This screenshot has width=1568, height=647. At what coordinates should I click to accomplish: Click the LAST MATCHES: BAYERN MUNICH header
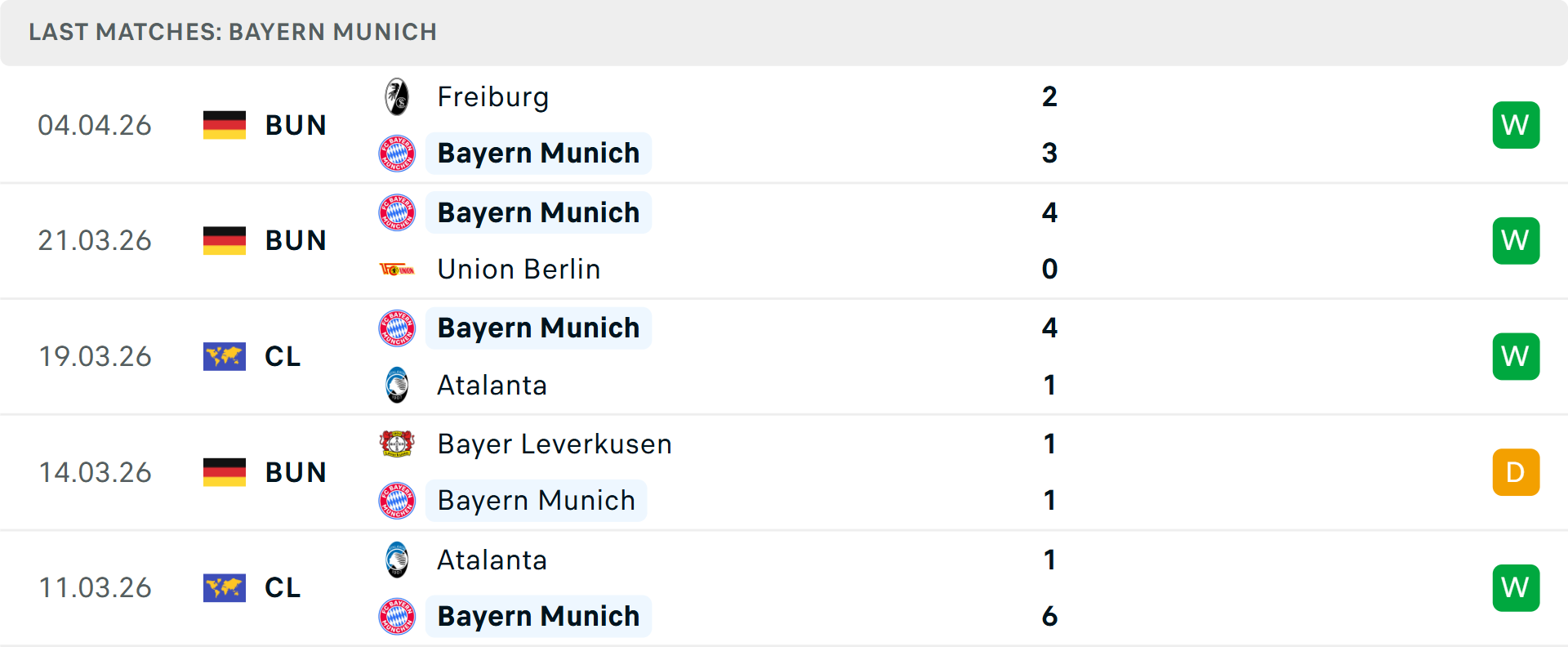click(x=234, y=32)
